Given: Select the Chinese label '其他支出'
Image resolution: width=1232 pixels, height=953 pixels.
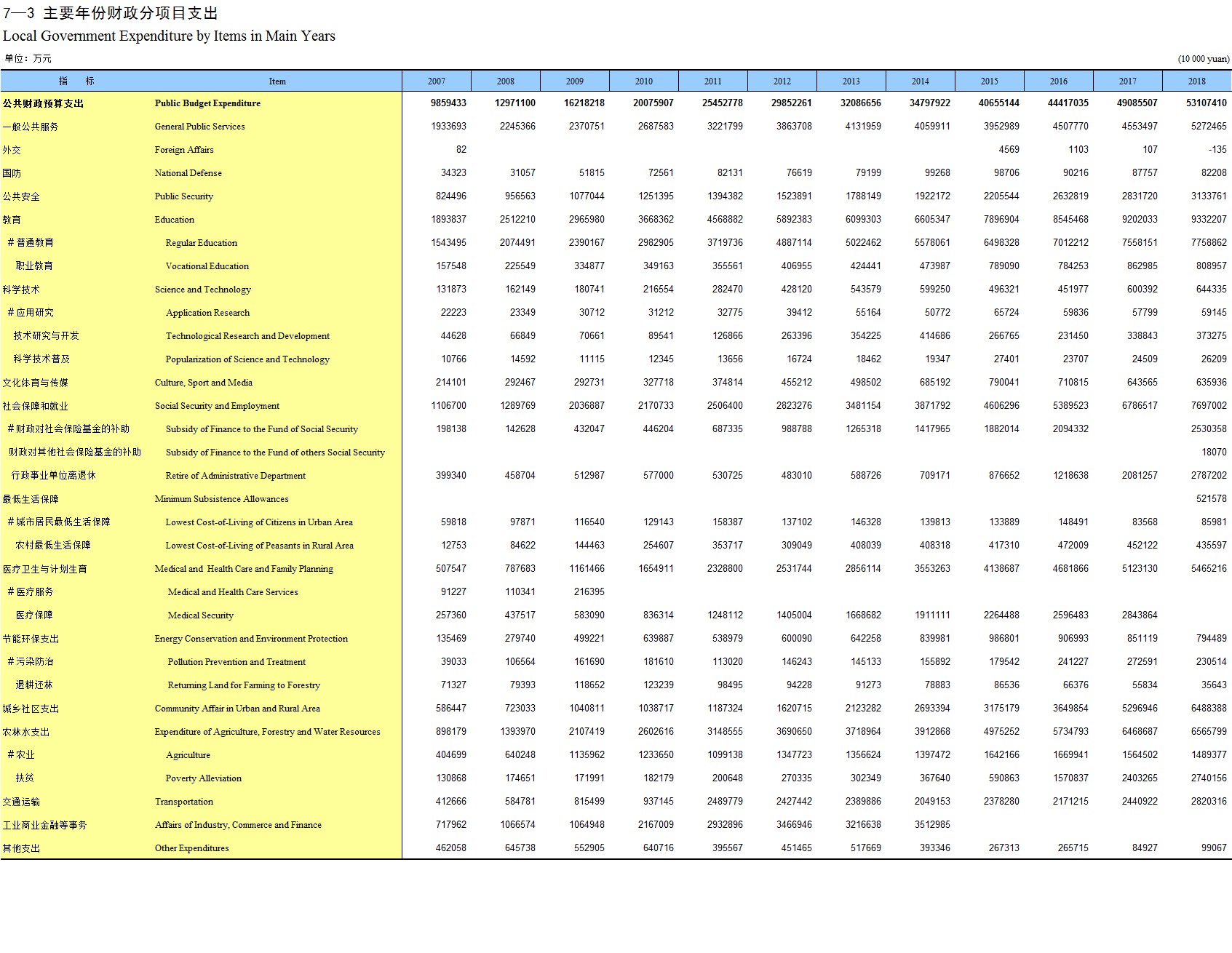Looking at the screenshot, I should pyautogui.click(x=21, y=848).
